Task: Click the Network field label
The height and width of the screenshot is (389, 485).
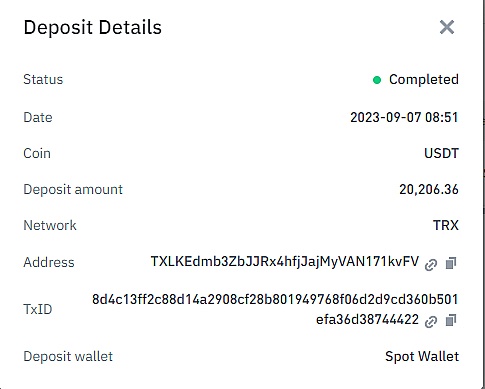Action: (x=50, y=225)
